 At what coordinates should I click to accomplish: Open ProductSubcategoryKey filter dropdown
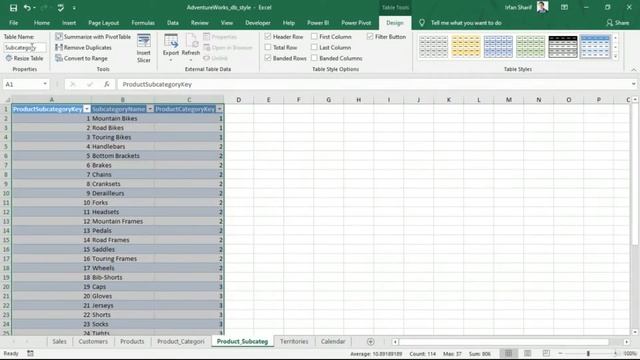pos(87,109)
